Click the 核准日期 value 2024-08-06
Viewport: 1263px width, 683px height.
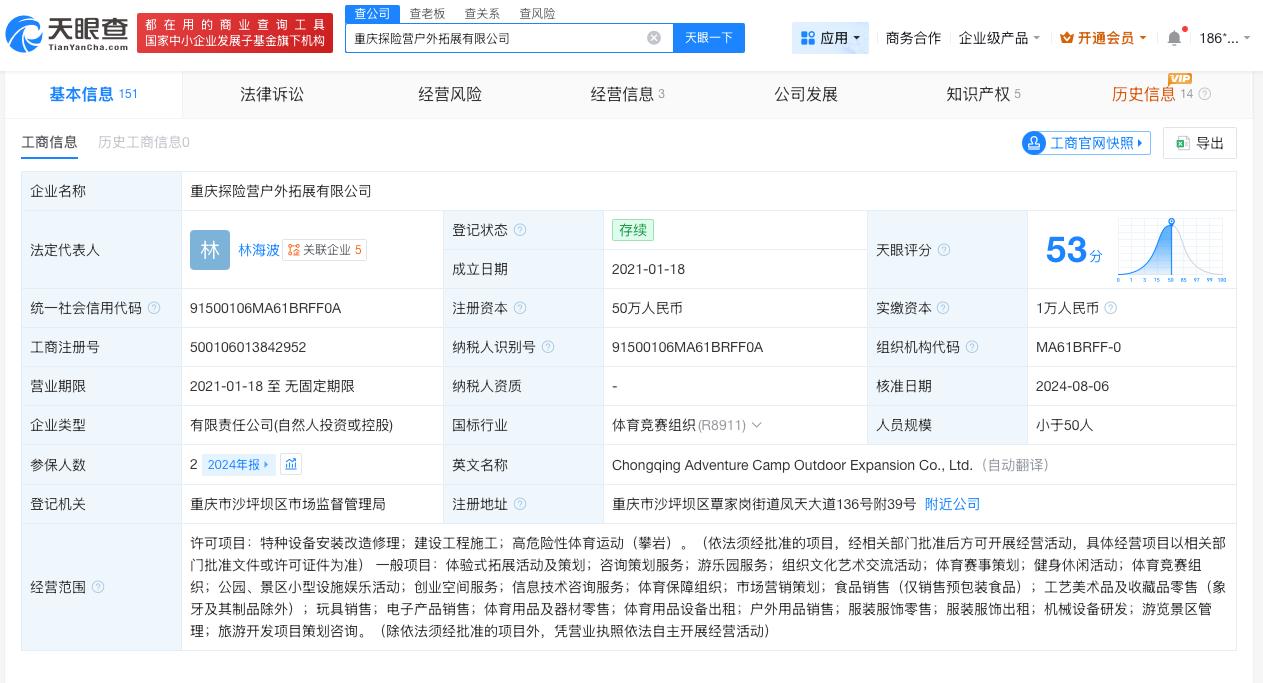[x=1072, y=386]
